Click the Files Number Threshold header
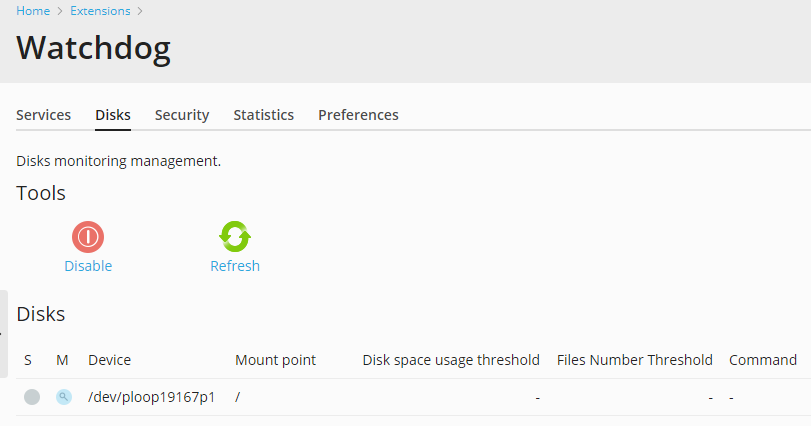The height and width of the screenshot is (426, 811). 635,360
